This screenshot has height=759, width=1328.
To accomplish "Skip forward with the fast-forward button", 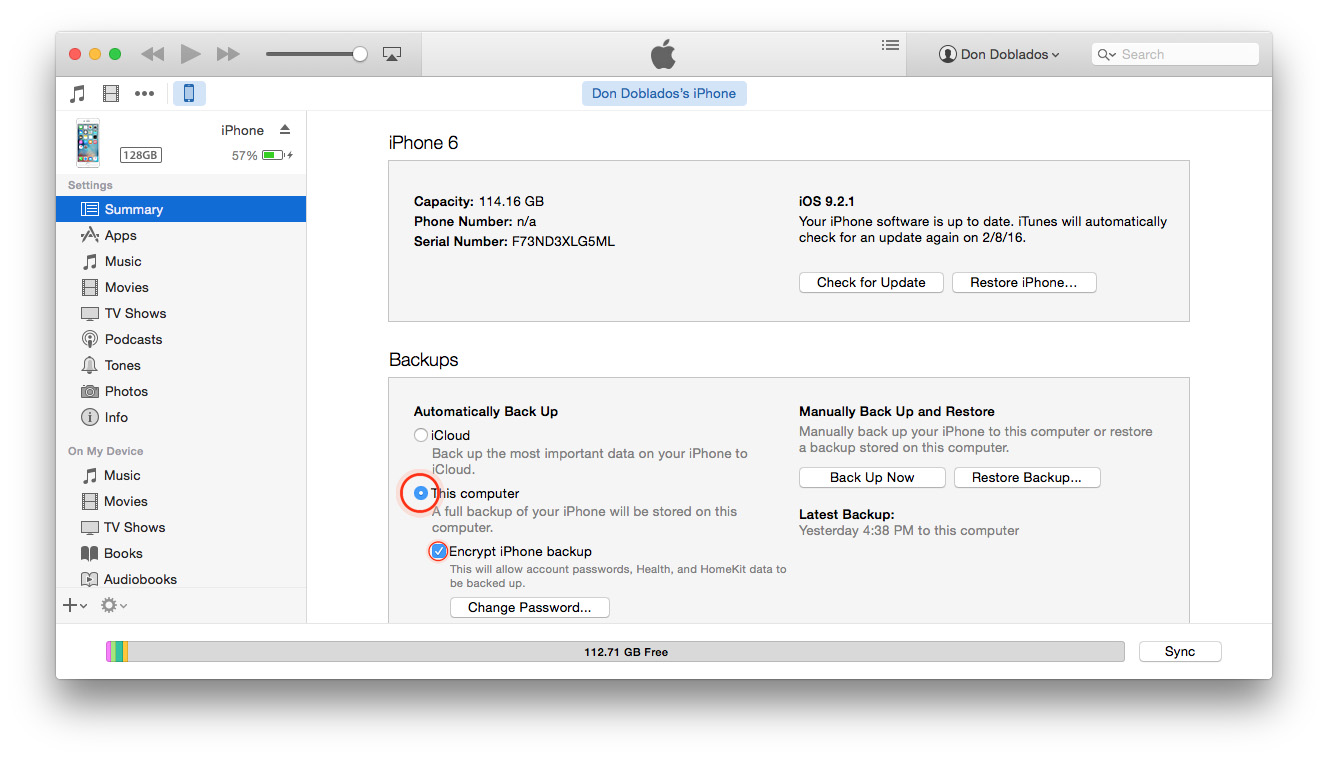I will [x=228, y=54].
